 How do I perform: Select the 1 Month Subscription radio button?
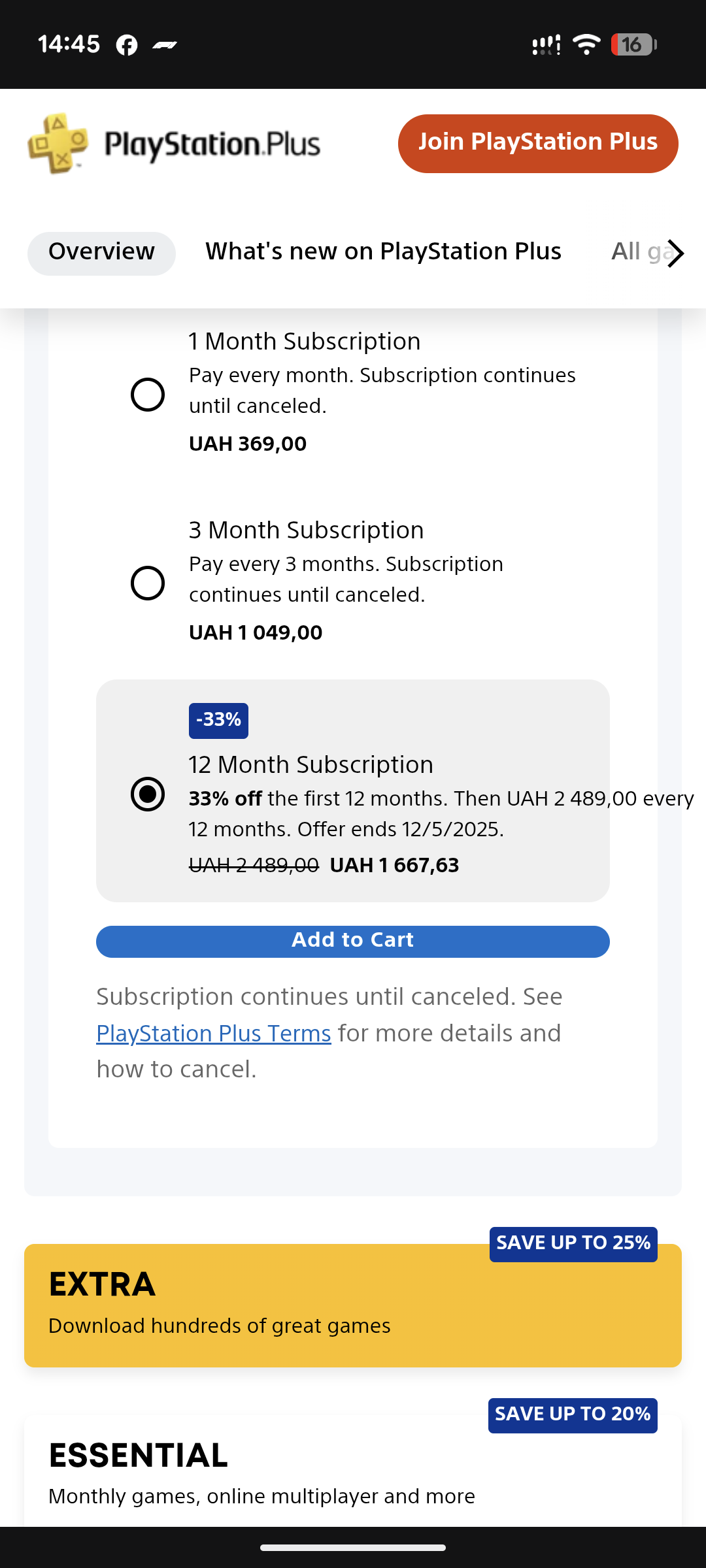click(x=148, y=395)
